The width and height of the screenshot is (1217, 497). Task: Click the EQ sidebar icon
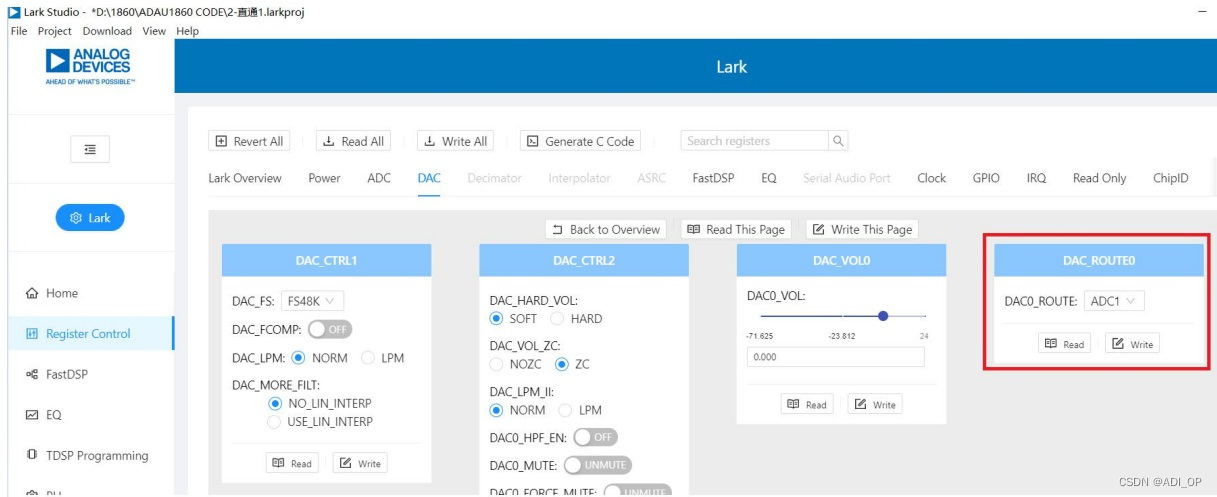tap(31, 415)
